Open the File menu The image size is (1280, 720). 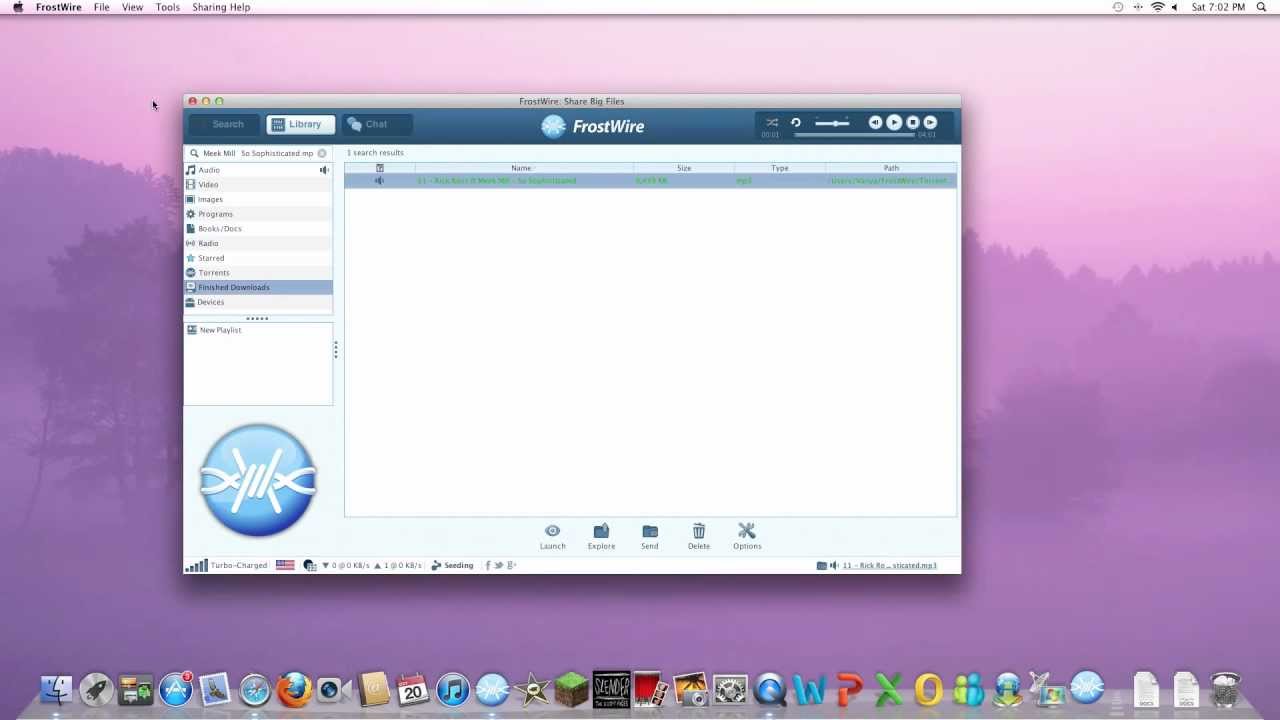pyautogui.click(x=102, y=7)
